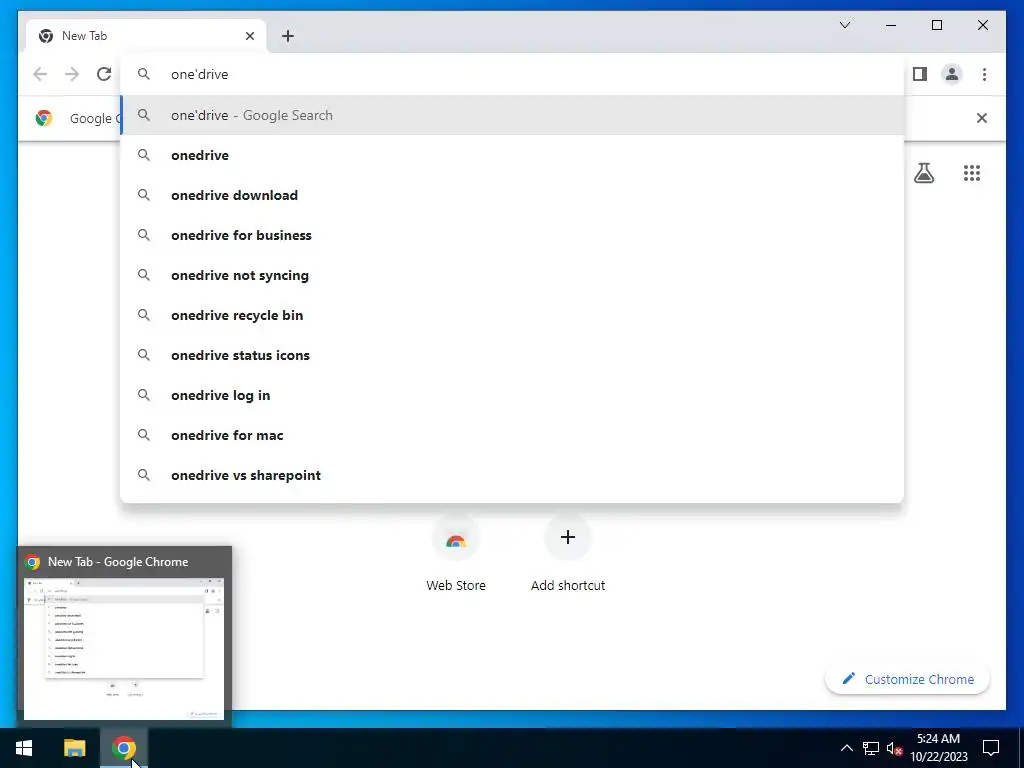Pick "onedrive download" suggestion

513,195
